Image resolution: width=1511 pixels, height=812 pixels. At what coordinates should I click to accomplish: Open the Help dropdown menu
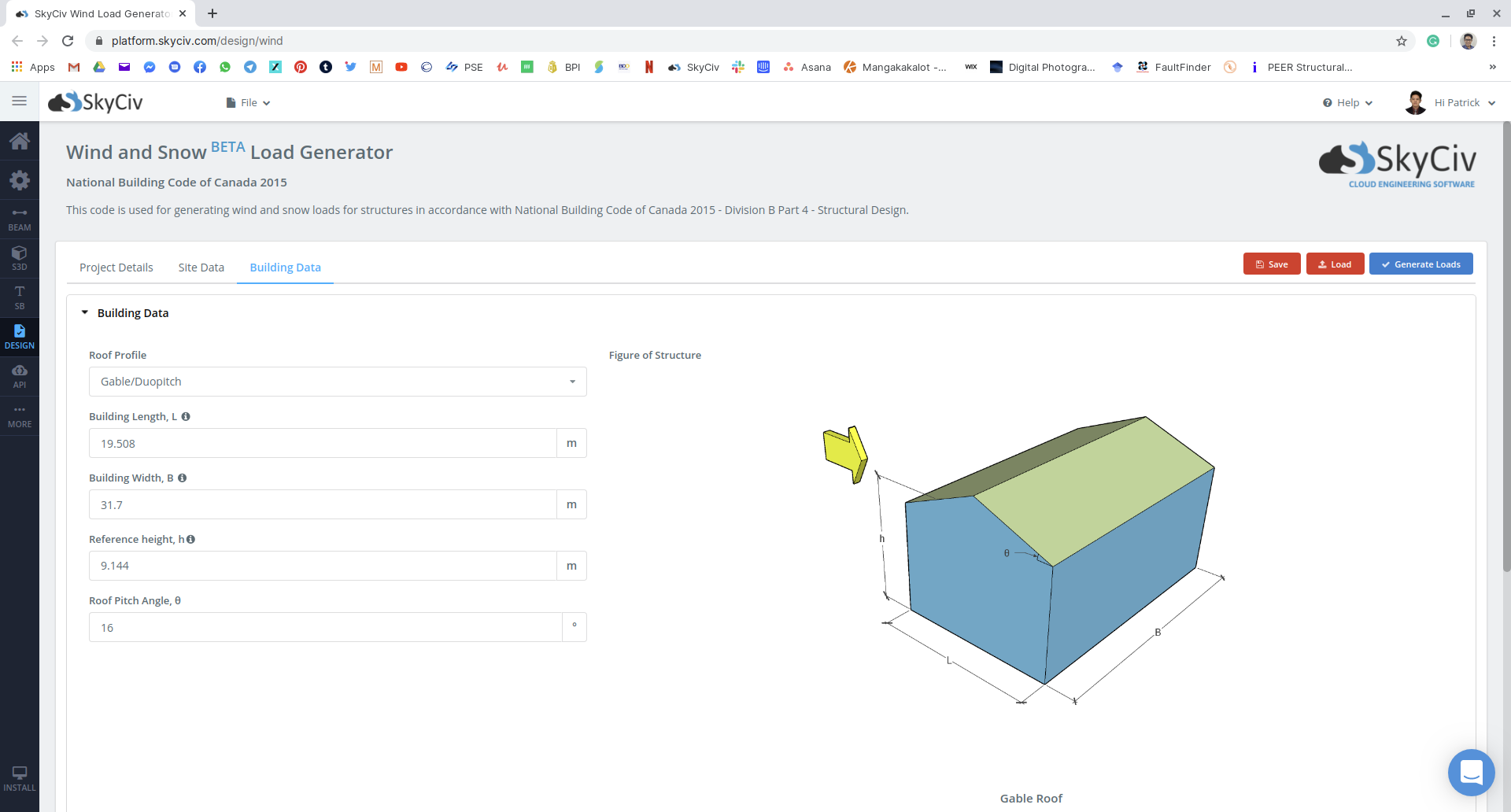tap(1347, 103)
